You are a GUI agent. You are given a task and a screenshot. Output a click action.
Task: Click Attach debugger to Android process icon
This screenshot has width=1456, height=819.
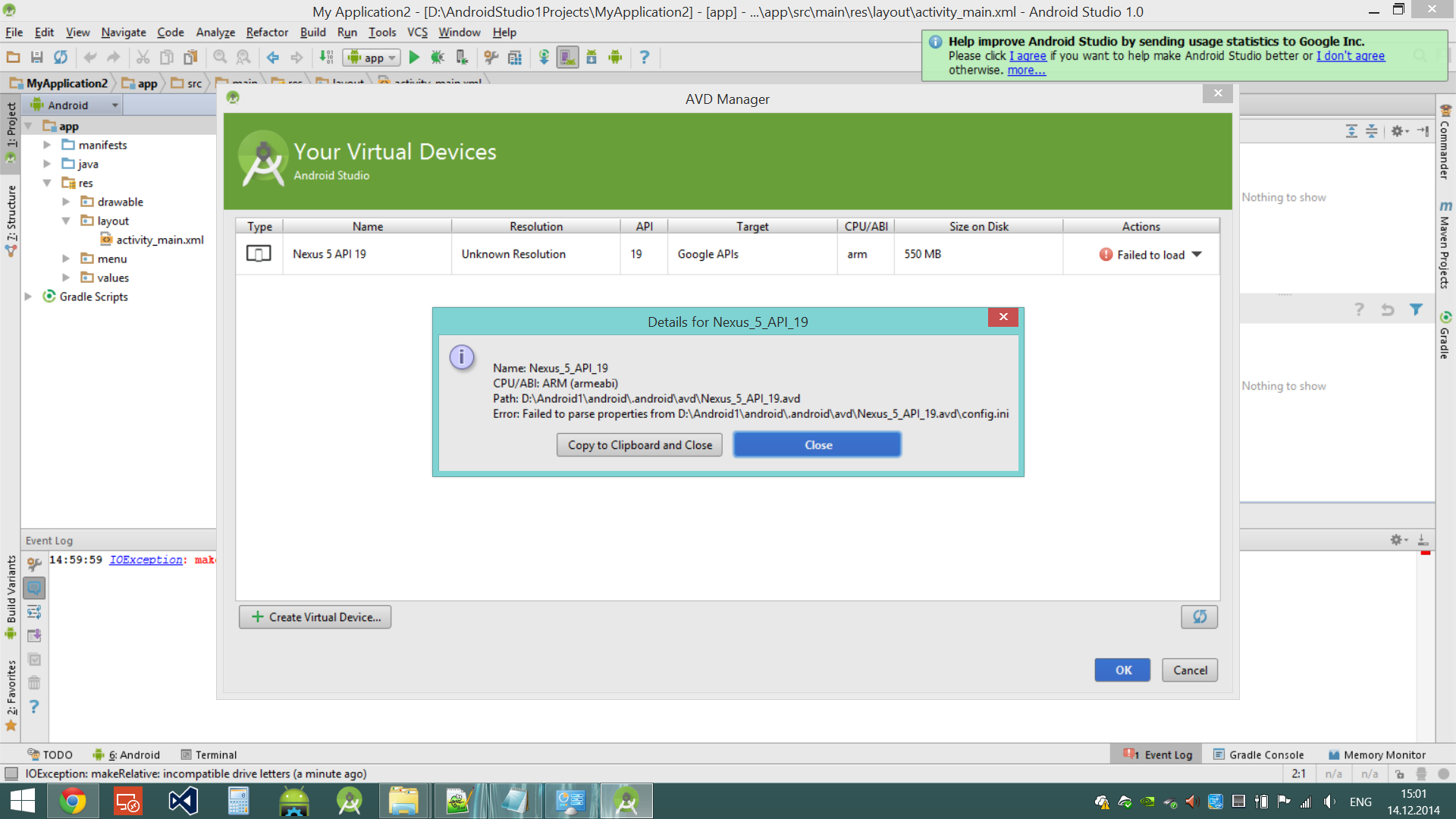click(461, 57)
